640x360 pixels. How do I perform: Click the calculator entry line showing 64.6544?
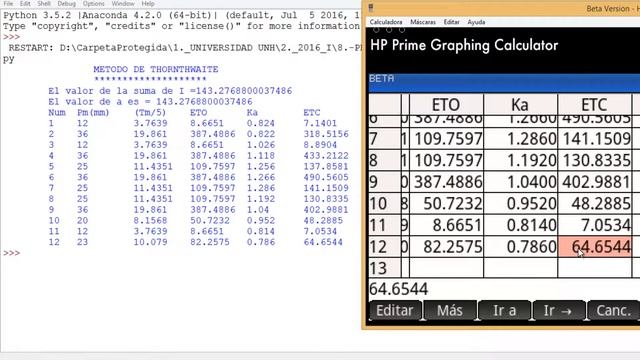tap(504, 289)
